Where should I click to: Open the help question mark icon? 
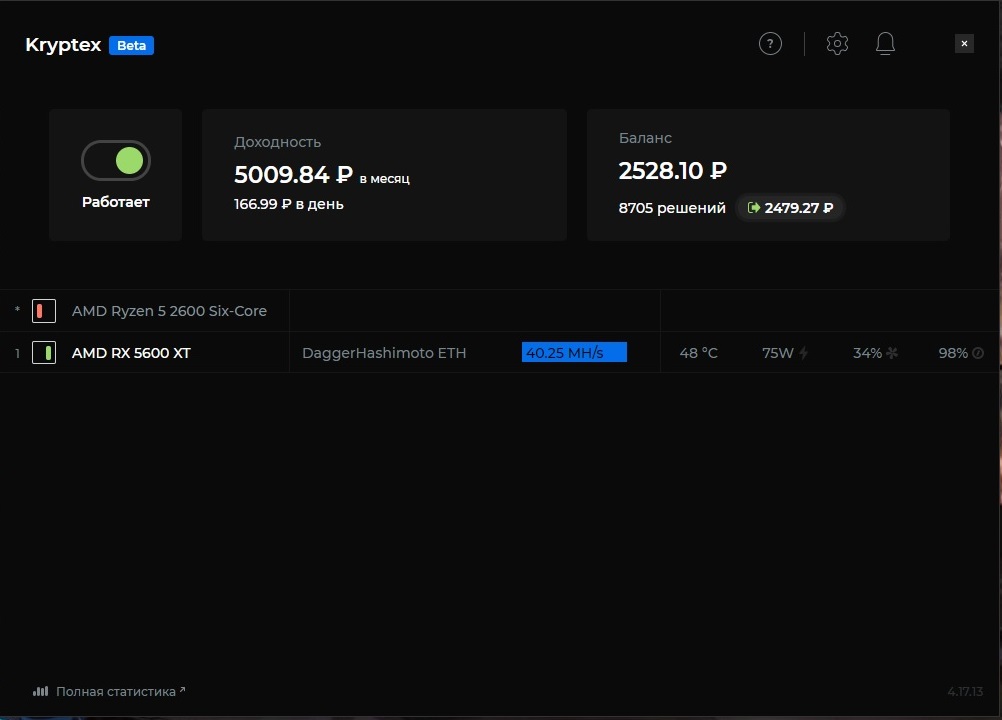(770, 43)
